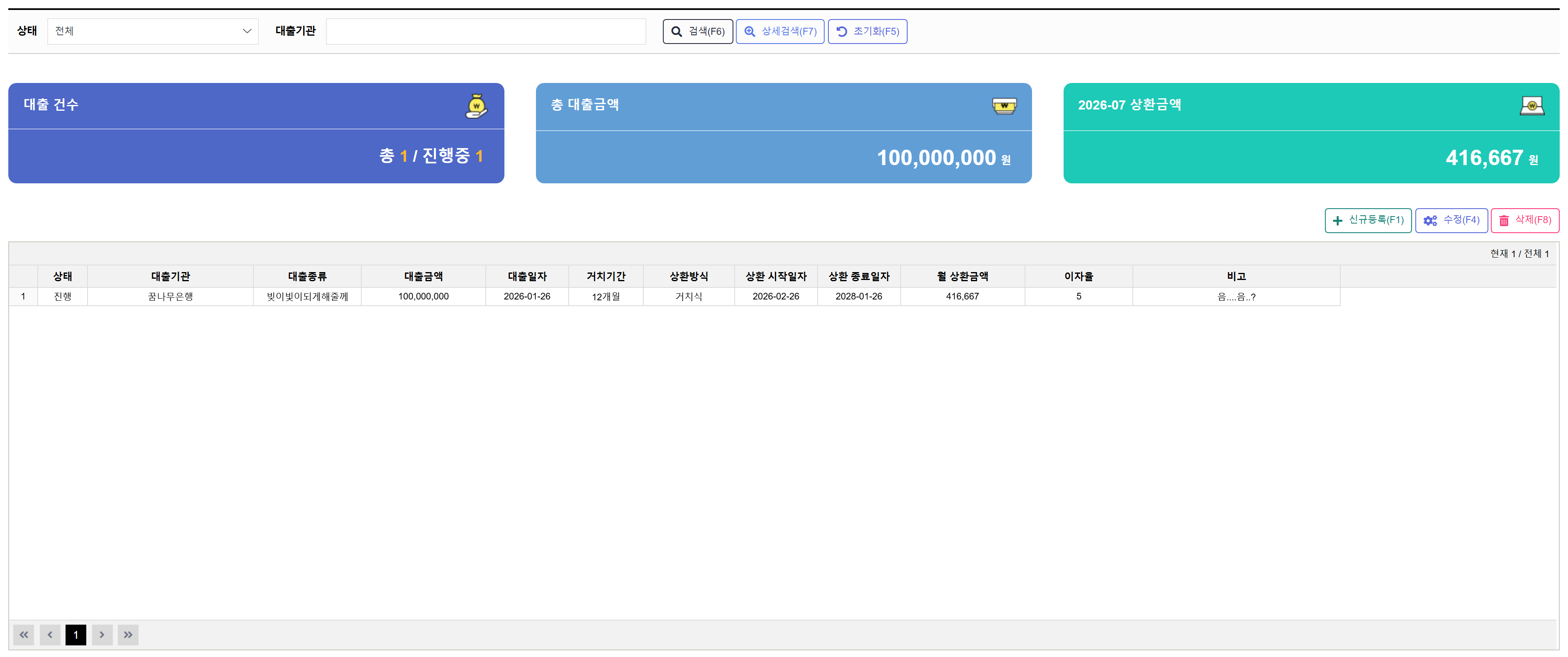Click the banknote icon on 총 대출금액 card
Viewport: 1568px width, 657px height.
tap(1004, 106)
